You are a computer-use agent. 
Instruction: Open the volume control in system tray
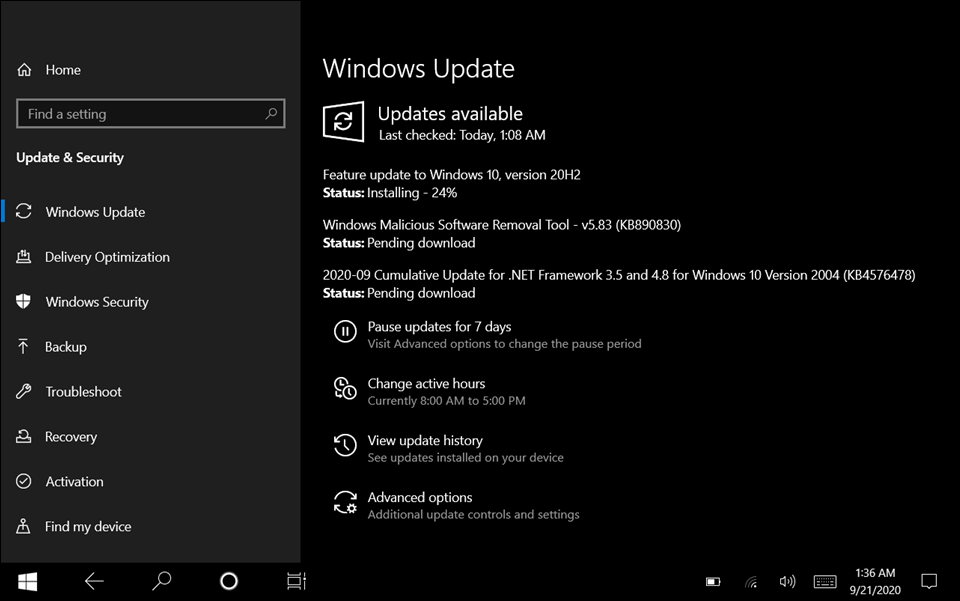pos(787,581)
